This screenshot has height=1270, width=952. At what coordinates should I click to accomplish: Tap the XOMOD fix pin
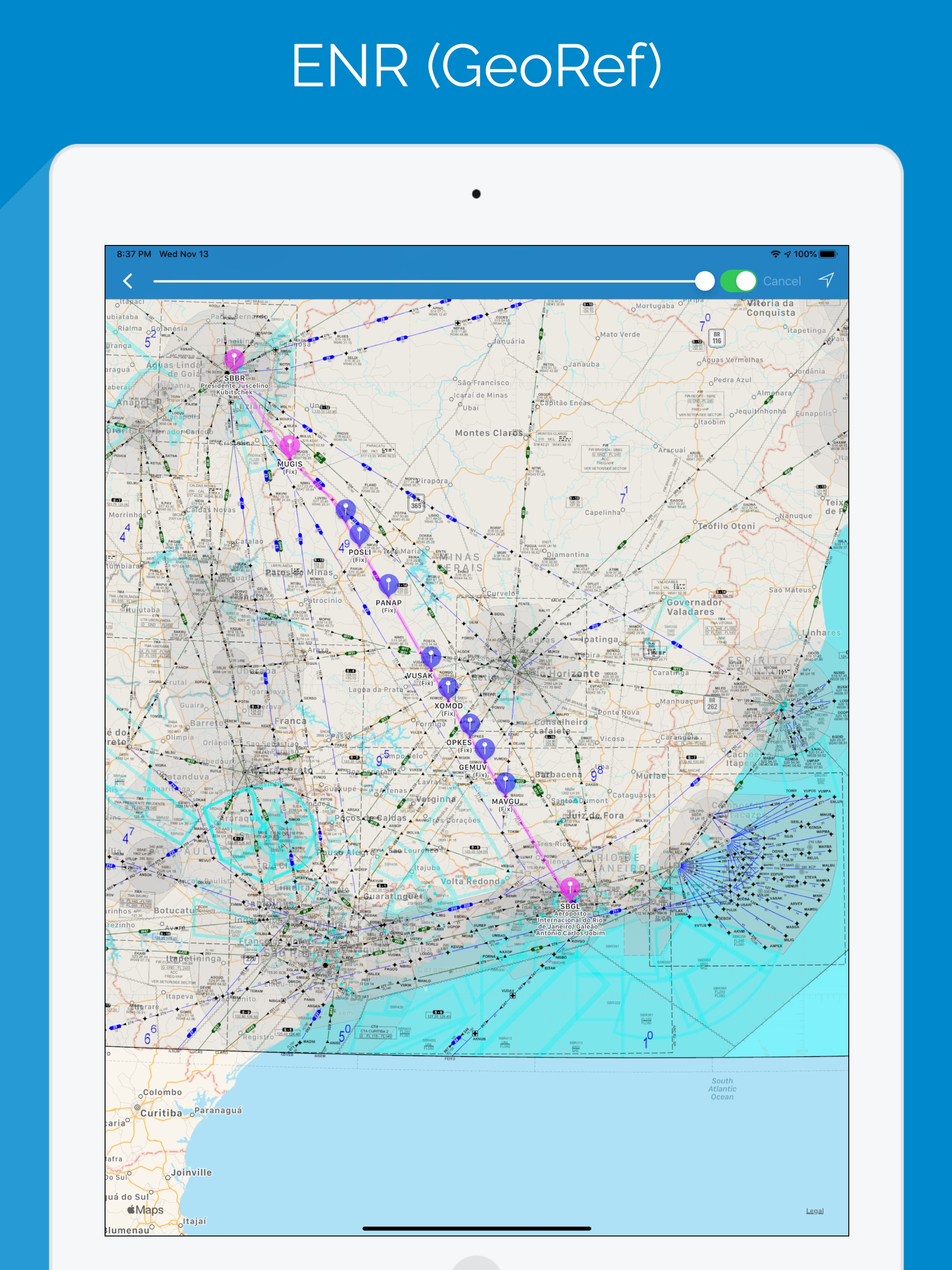tap(448, 687)
